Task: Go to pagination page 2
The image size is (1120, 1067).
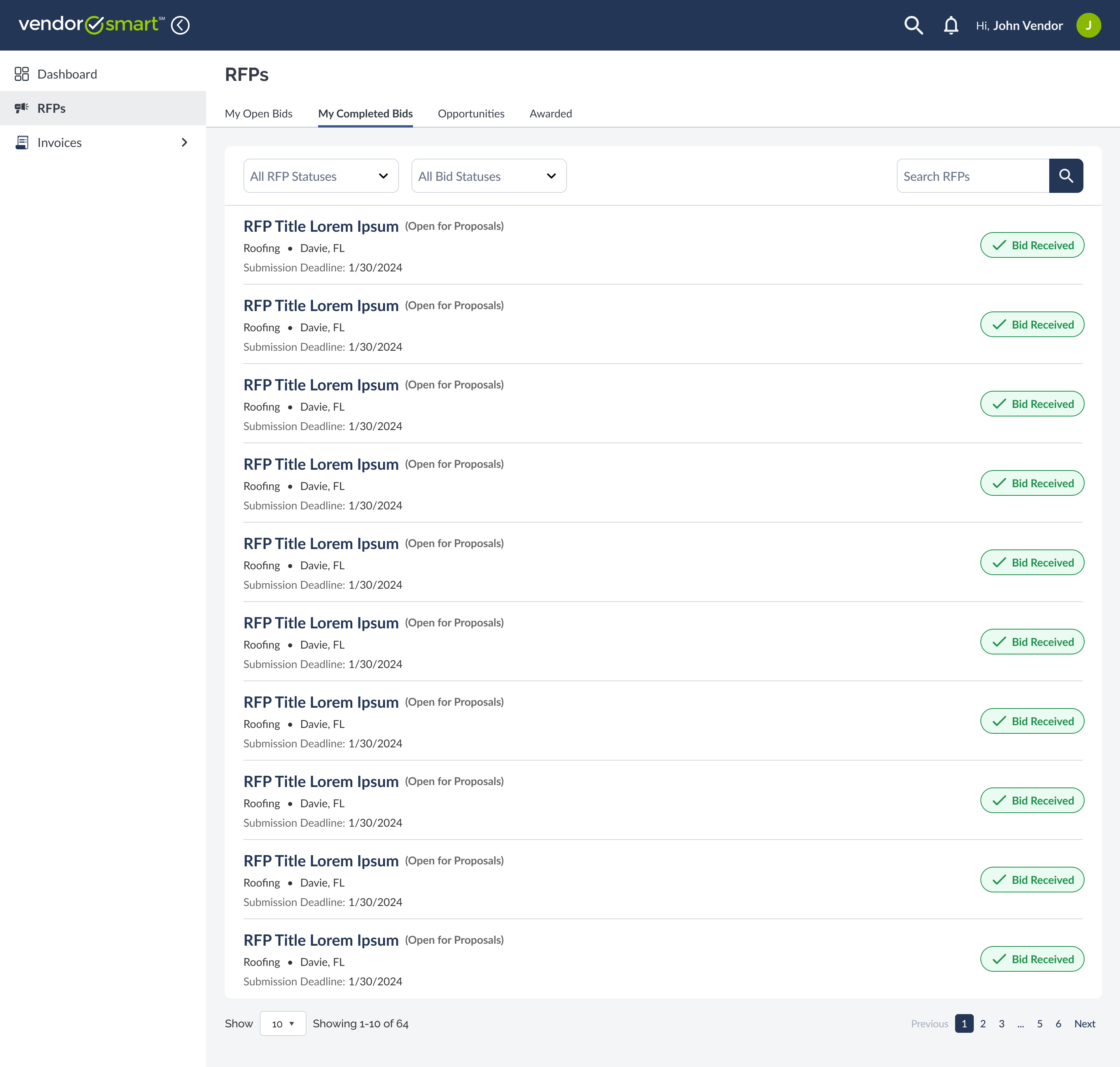Action: click(x=982, y=1023)
